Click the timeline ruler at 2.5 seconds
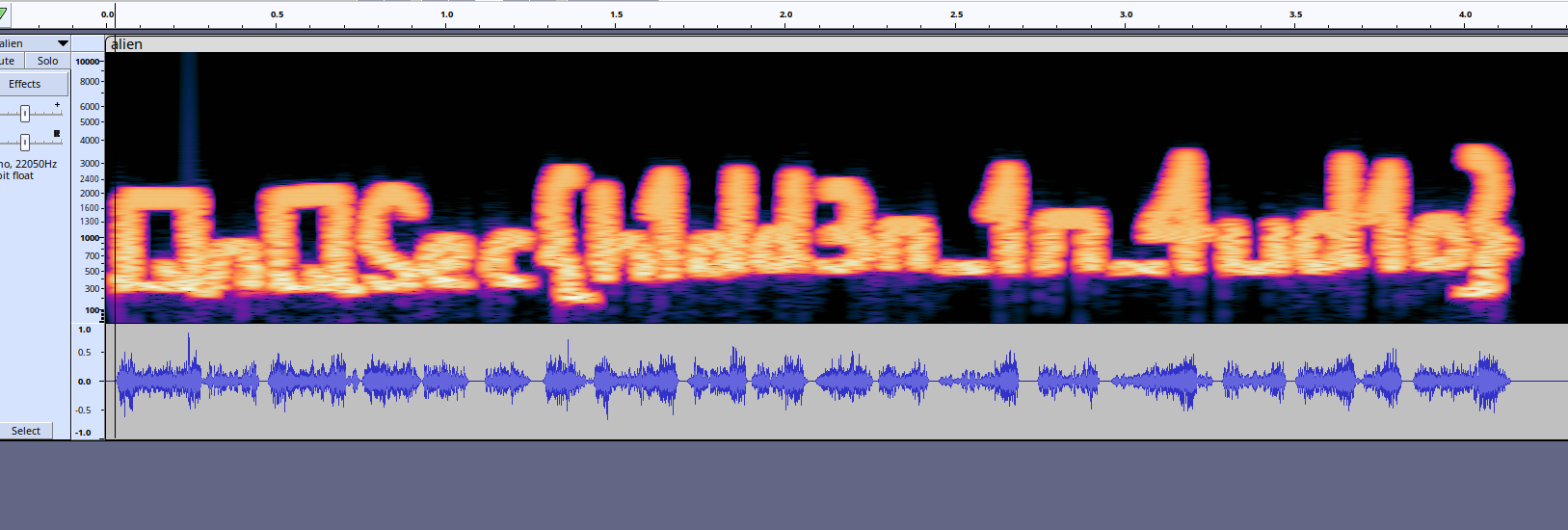Screen dimensions: 1568x530 pyautogui.click(x=956, y=16)
